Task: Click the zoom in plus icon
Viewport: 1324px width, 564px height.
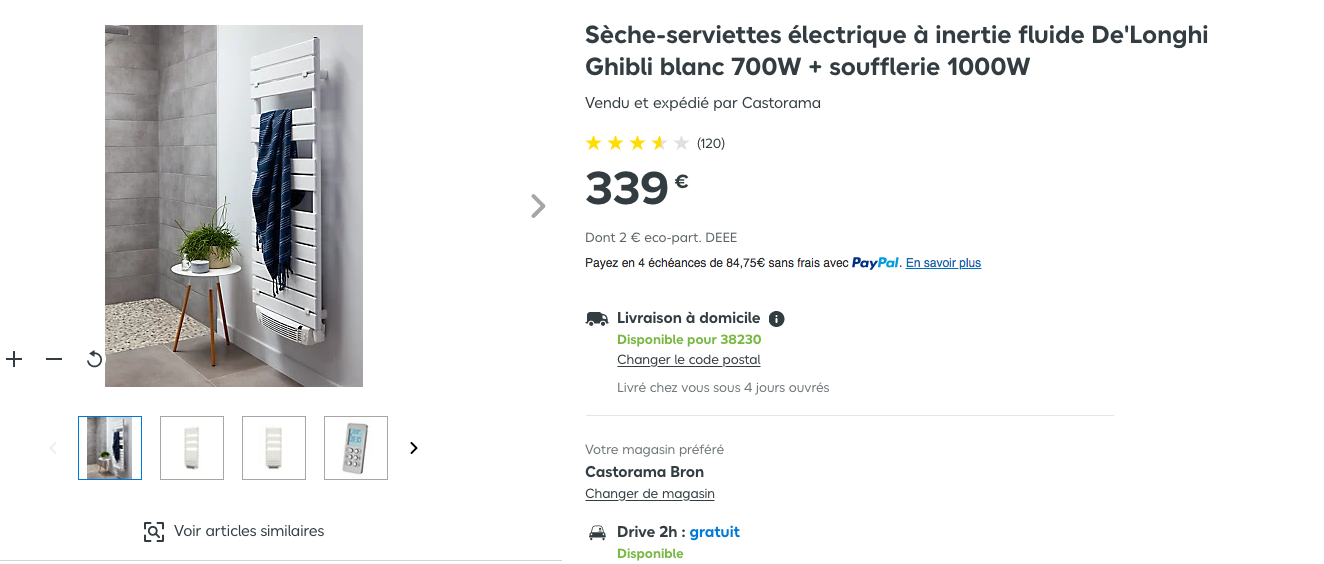Action: [14, 359]
